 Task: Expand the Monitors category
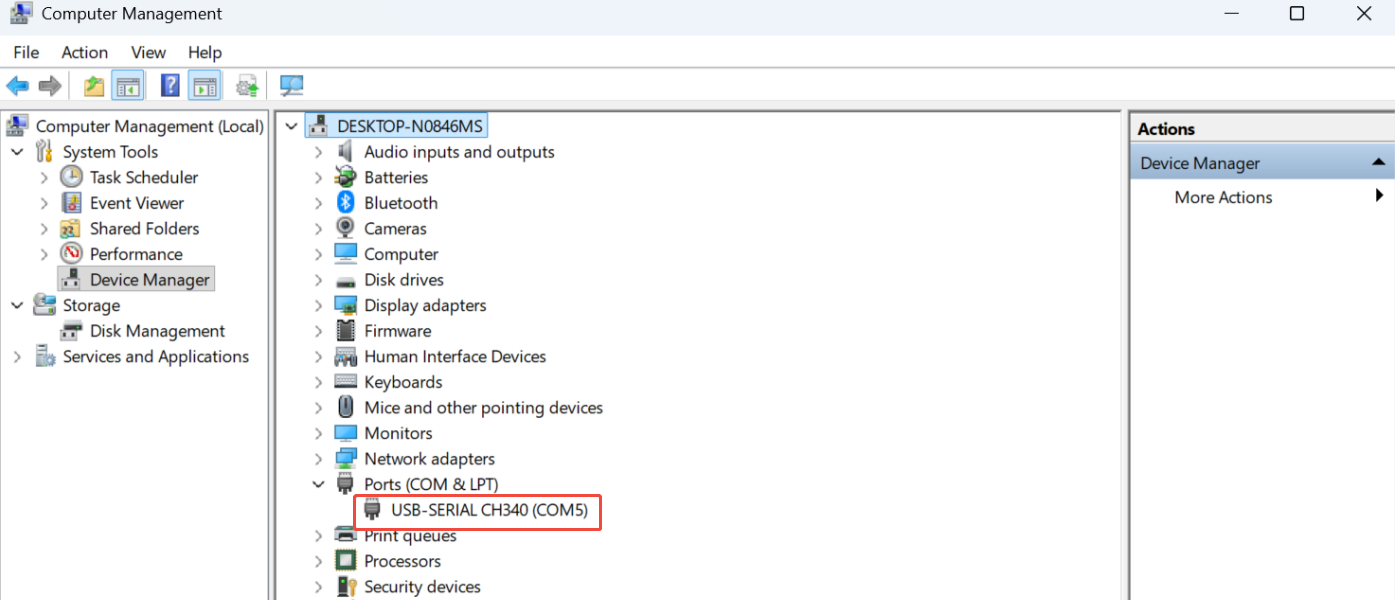(x=319, y=434)
